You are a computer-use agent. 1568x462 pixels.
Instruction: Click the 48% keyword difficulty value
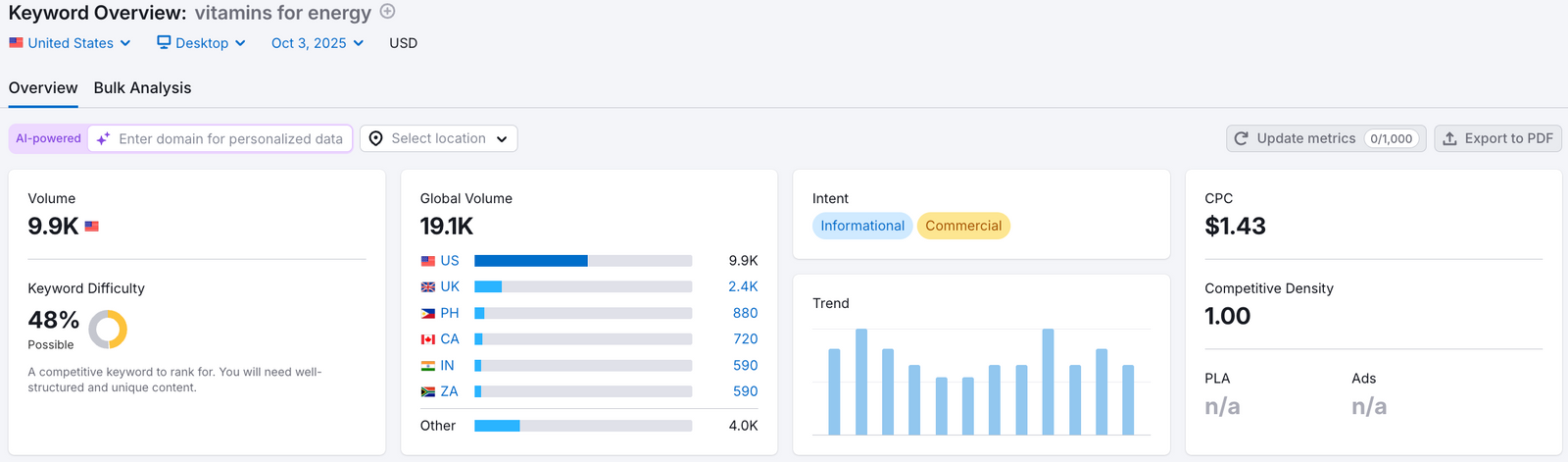click(54, 320)
